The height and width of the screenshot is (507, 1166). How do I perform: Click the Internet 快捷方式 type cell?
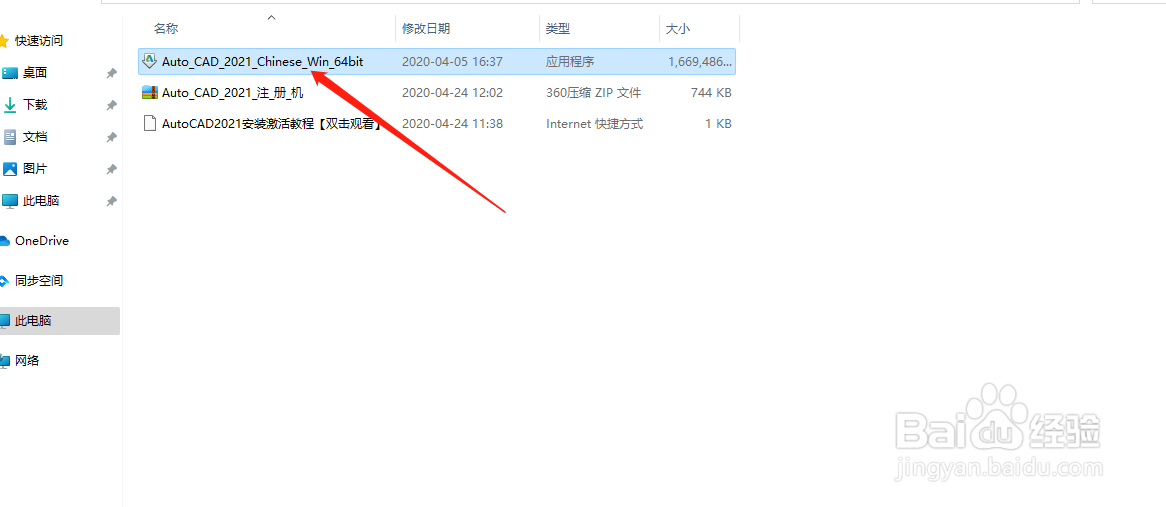[594, 124]
